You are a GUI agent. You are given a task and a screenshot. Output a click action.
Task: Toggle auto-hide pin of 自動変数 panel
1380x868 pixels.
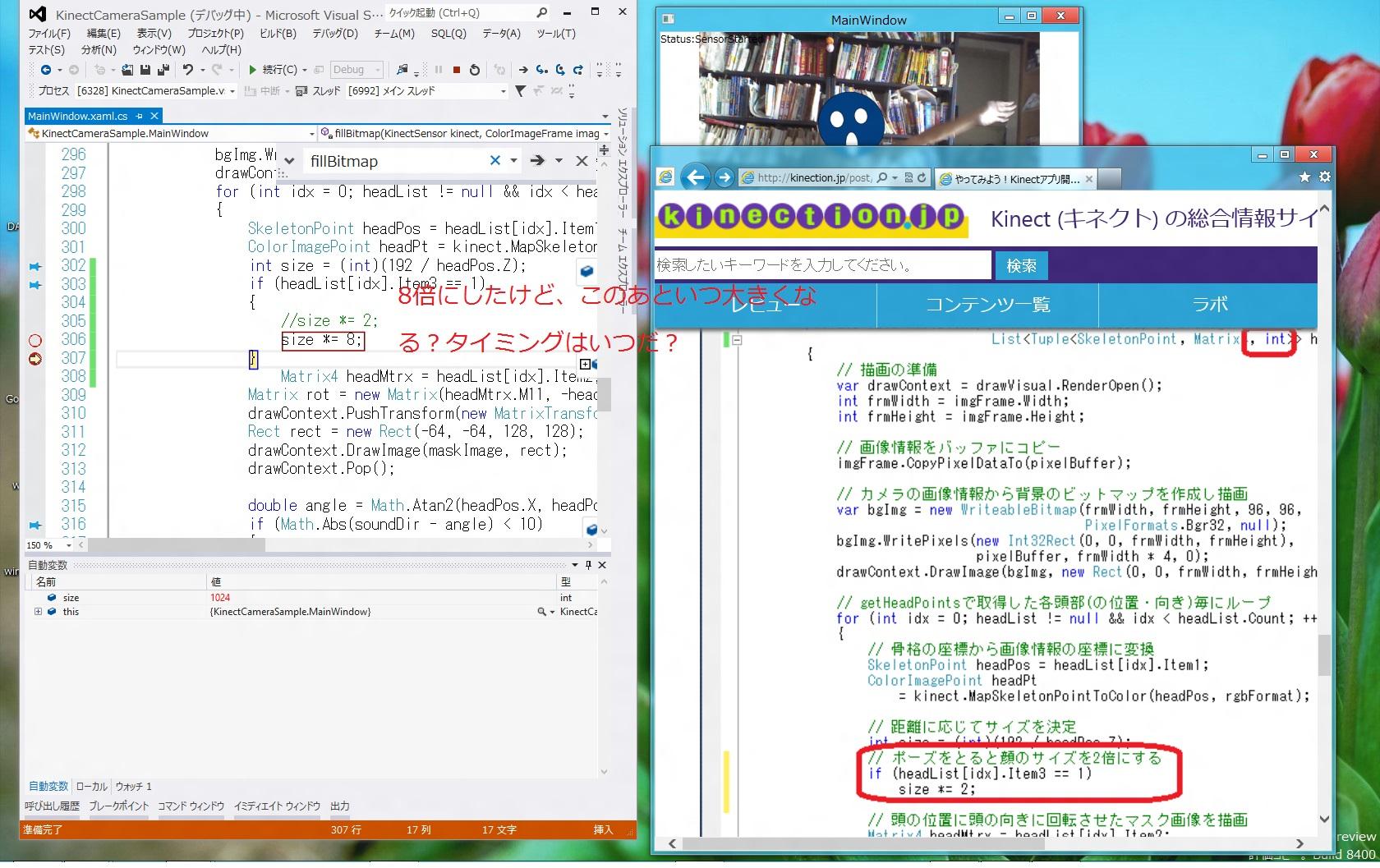pos(588,565)
